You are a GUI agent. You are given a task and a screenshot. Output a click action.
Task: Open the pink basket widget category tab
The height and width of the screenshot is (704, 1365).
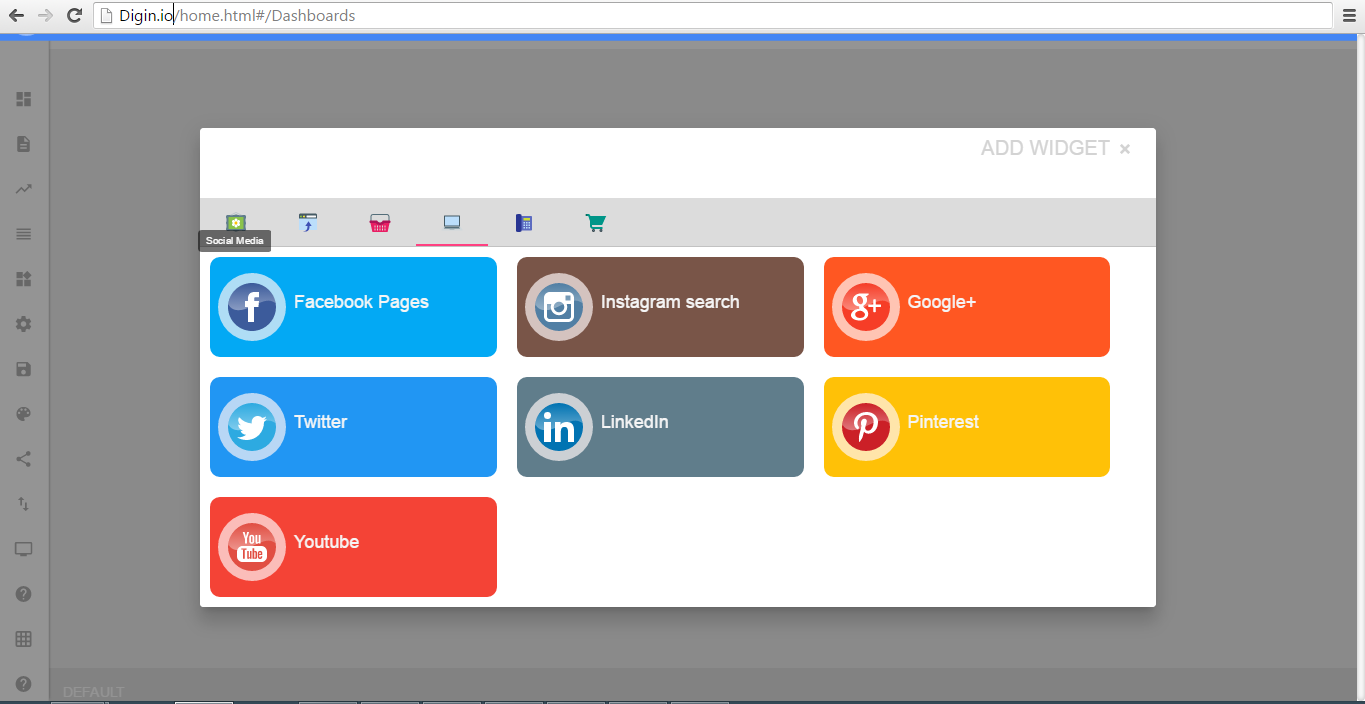380,223
